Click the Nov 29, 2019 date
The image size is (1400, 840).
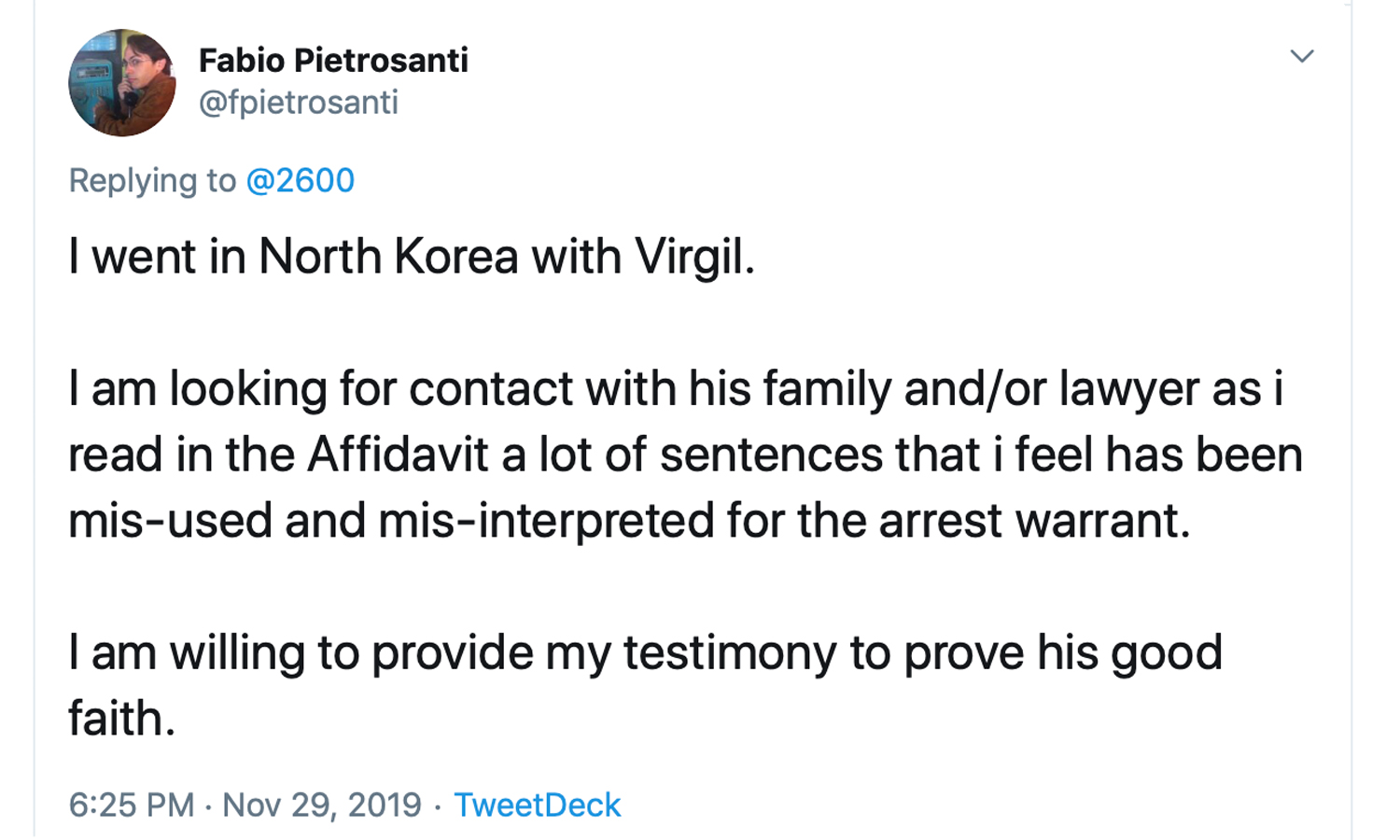point(322,805)
